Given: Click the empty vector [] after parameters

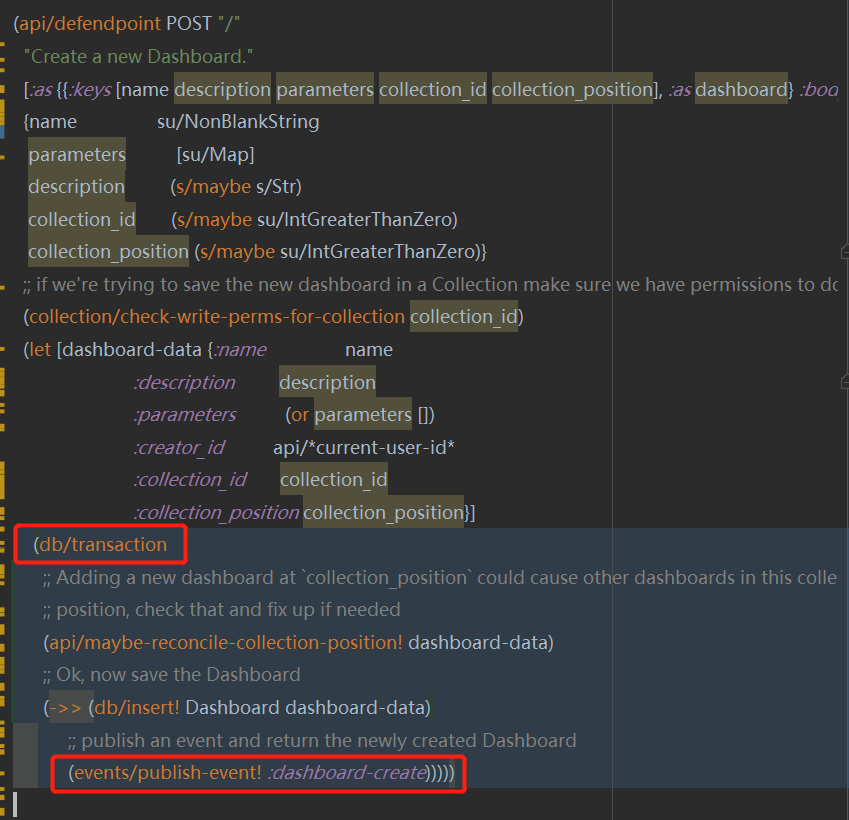Looking at the screenshot, I should point(424,415).
